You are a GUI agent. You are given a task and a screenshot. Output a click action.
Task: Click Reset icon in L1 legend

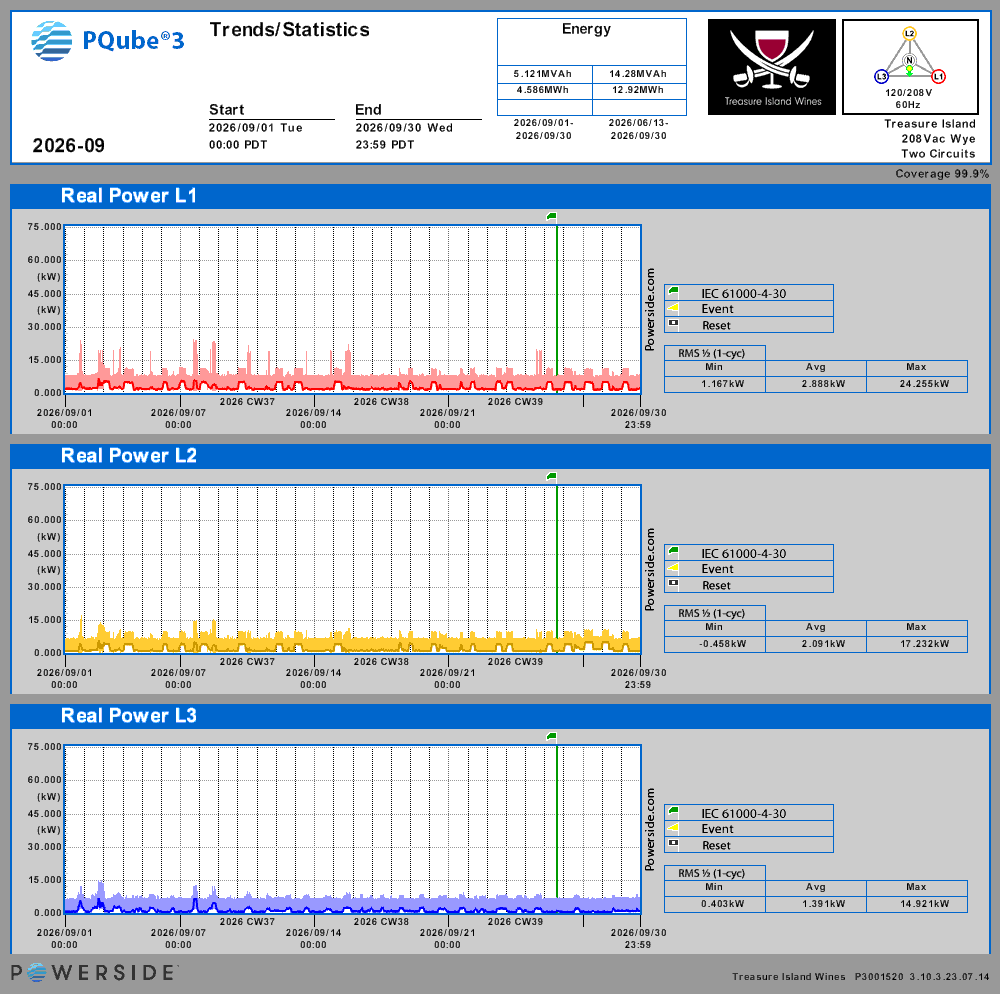pos(673,324)
